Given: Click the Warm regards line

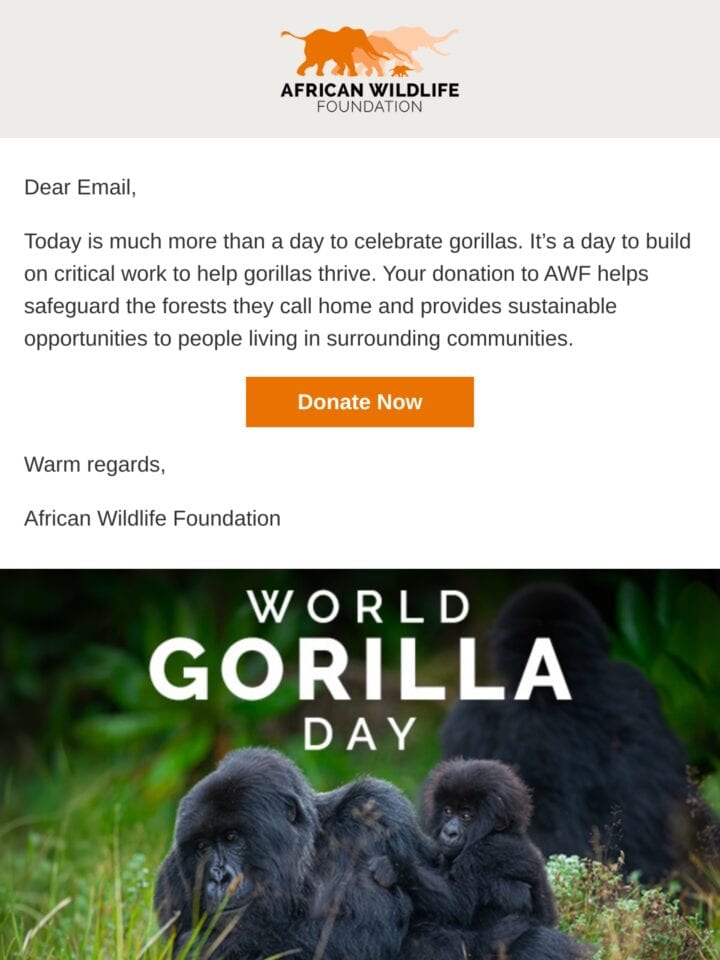Looking at the screenshot, I should 95,465.
